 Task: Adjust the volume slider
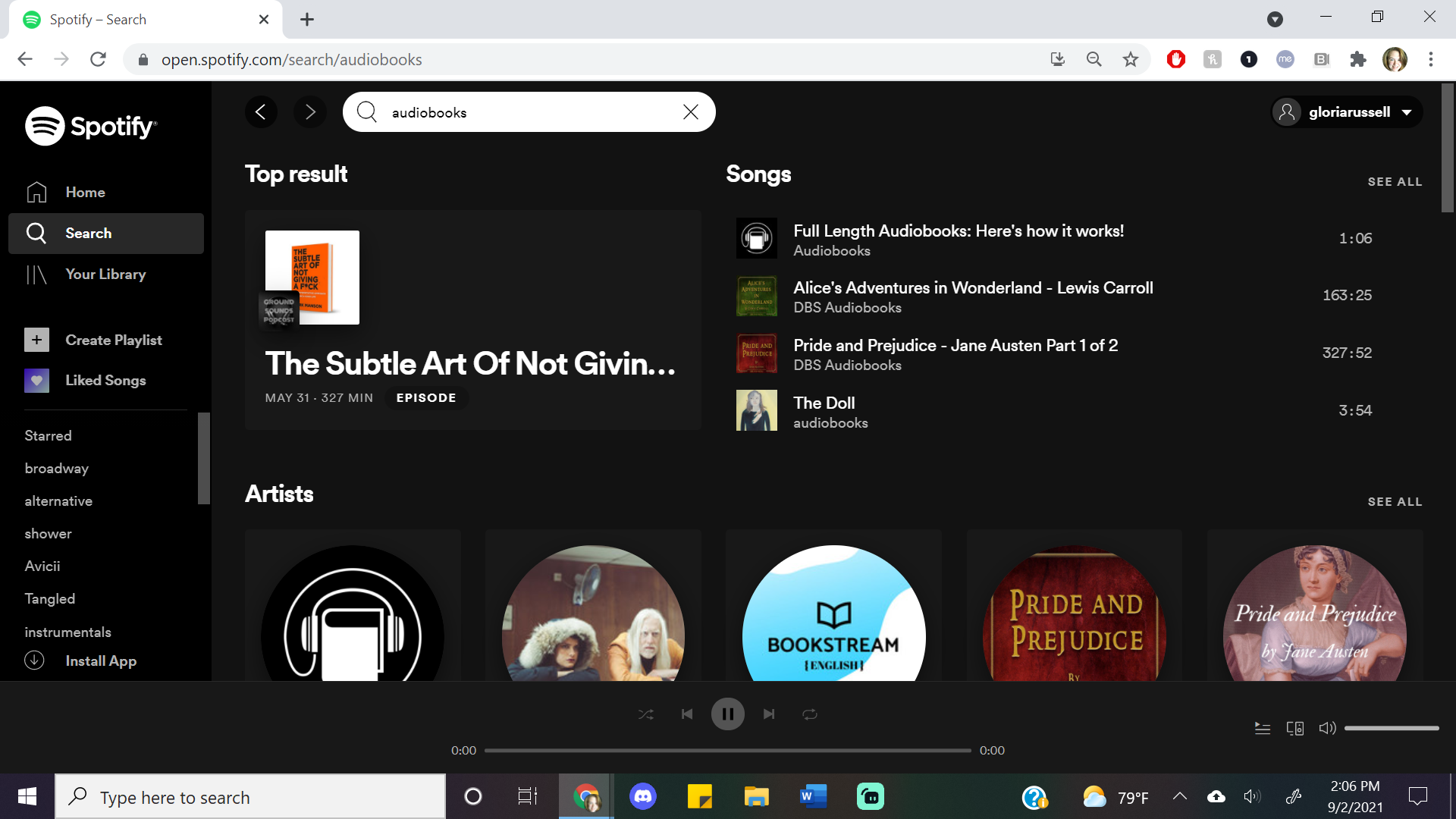(1391, 729)
